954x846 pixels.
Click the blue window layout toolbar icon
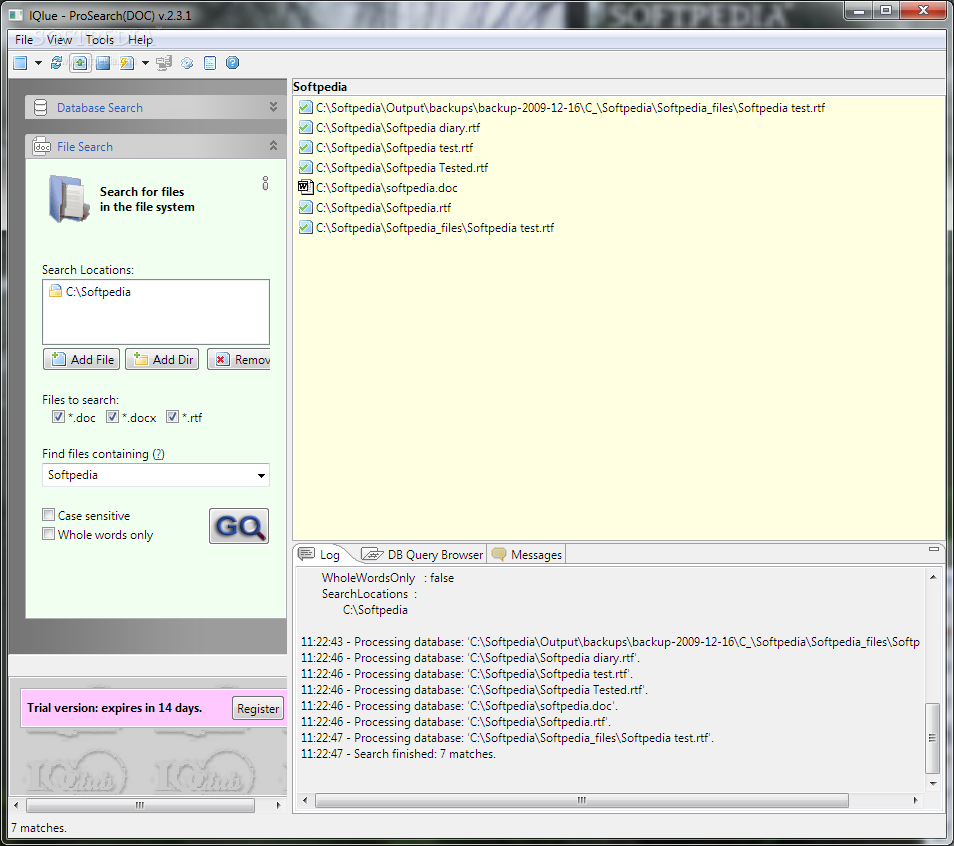[x=20, y=63]
